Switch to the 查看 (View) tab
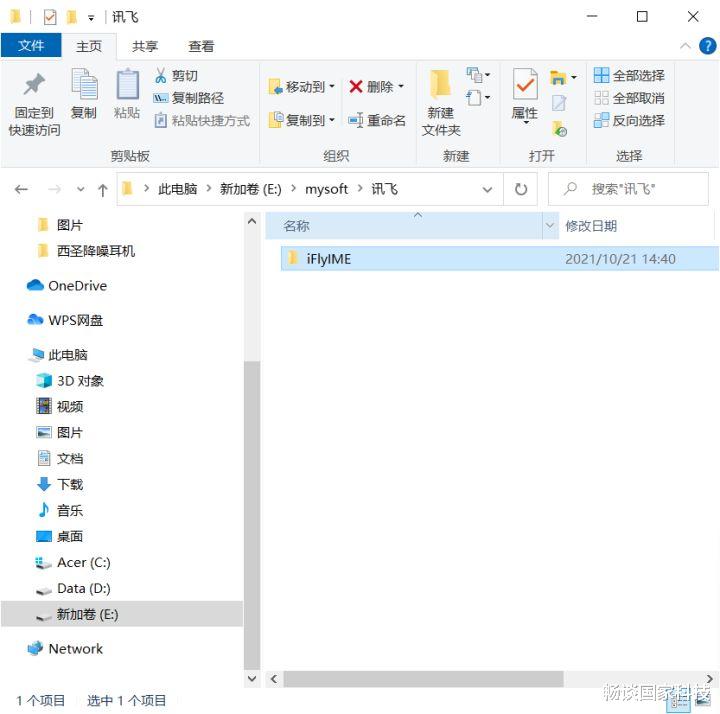This screenshot has height=714, width=720. click(x=201, y=46)
